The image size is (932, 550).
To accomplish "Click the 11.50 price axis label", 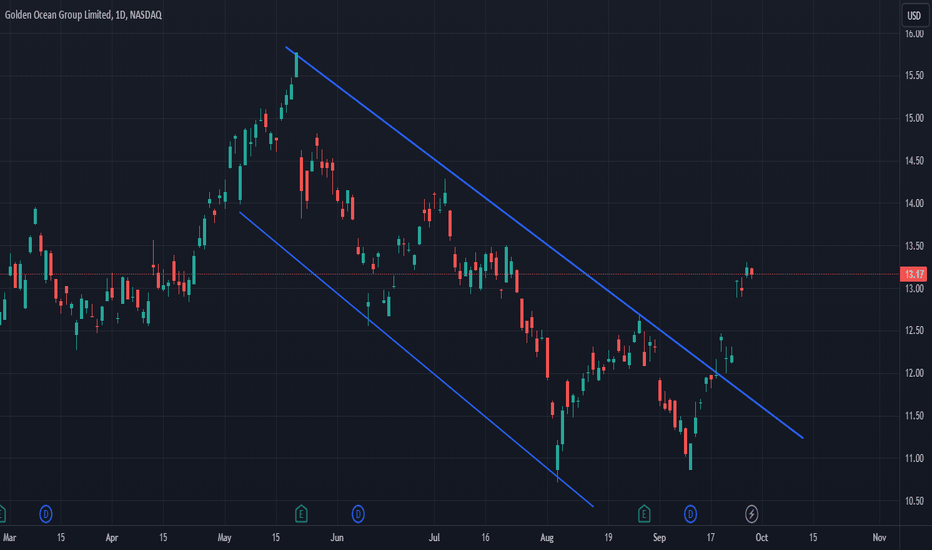I will 914,416.
